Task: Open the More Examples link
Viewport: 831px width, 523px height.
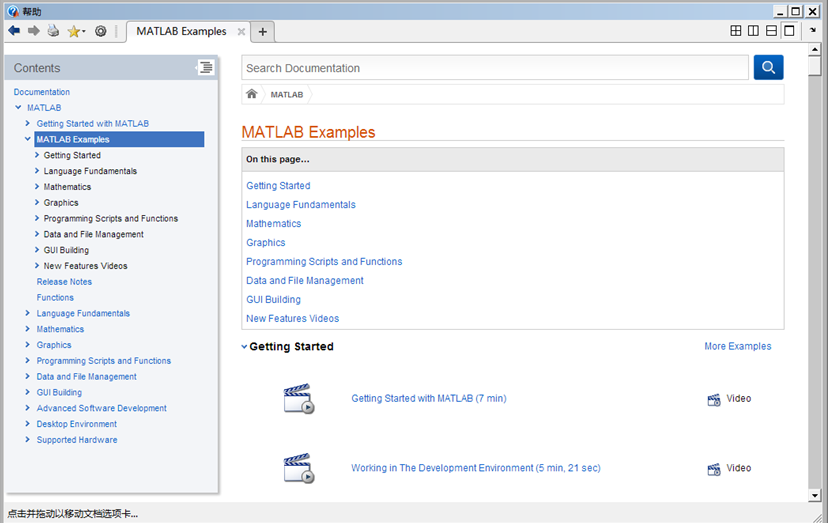Action: point(737,347)
